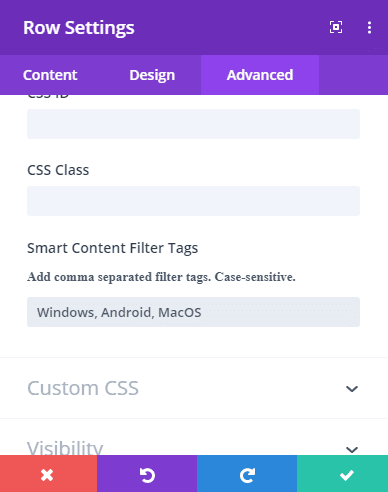Click the CSS ID input field
The width and height of the screenshot is (388, 492).
[193, 124]
